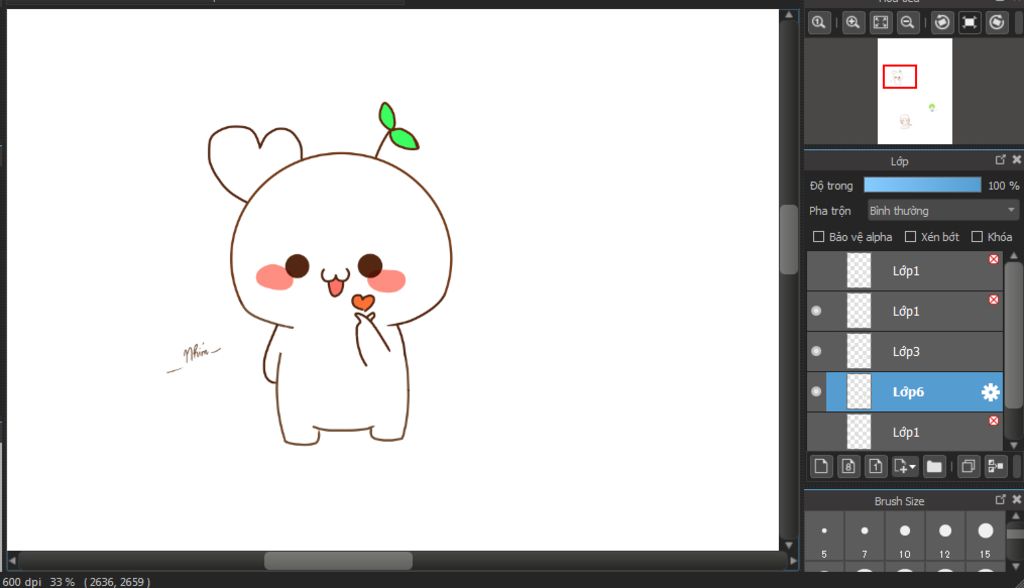Choose brush size 12
Screen dimensions: 1024x588
click(x=945, y=538)
